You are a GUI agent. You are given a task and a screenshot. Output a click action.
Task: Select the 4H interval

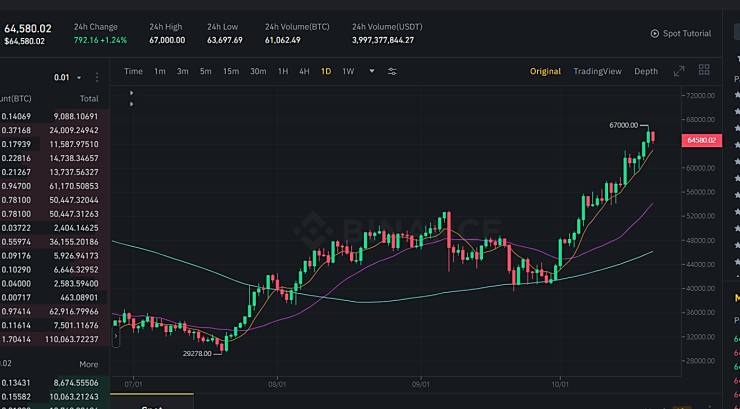coord(304,71)
